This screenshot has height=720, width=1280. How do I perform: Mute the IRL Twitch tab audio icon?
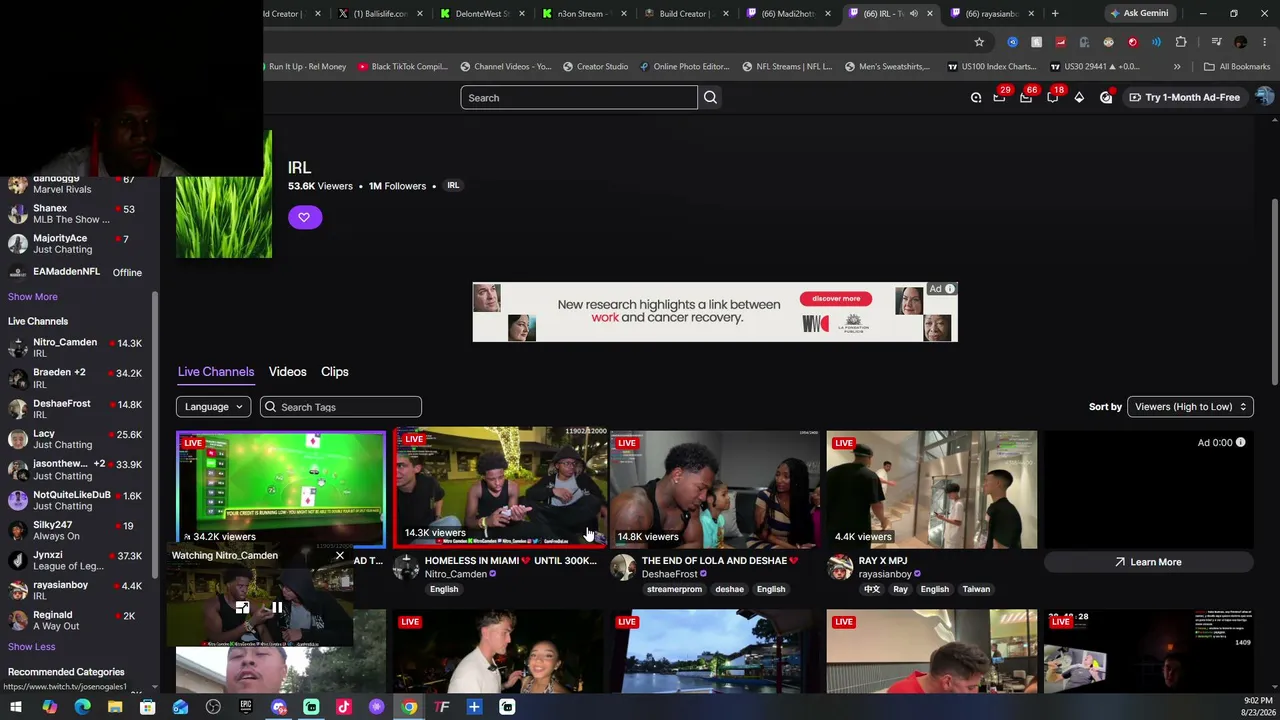(913, 14)
